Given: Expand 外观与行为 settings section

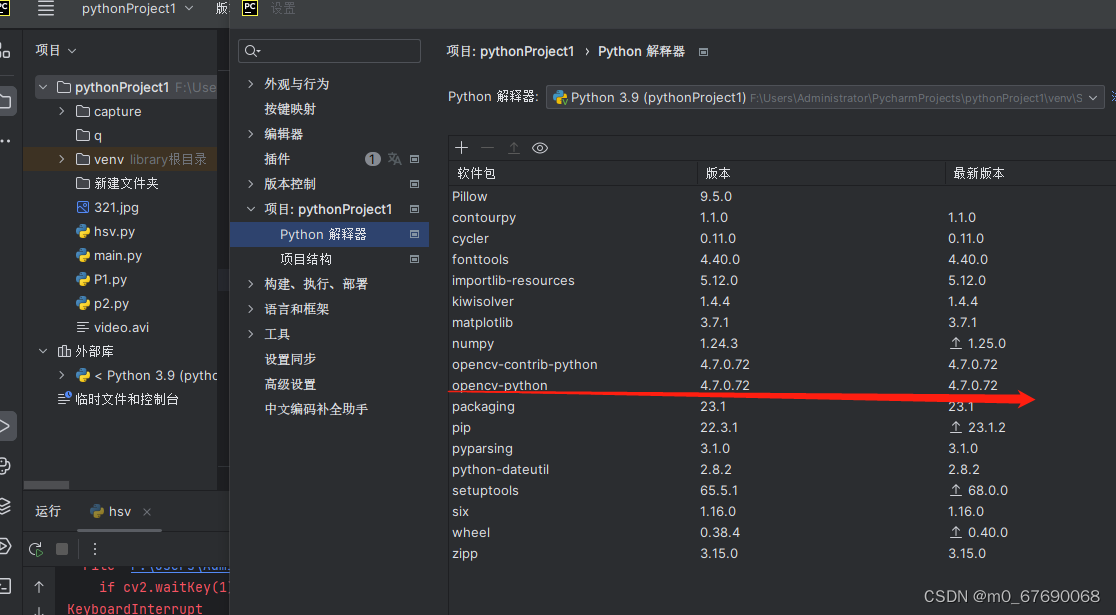Looking at the screenshot, I should tap(251, 84).
